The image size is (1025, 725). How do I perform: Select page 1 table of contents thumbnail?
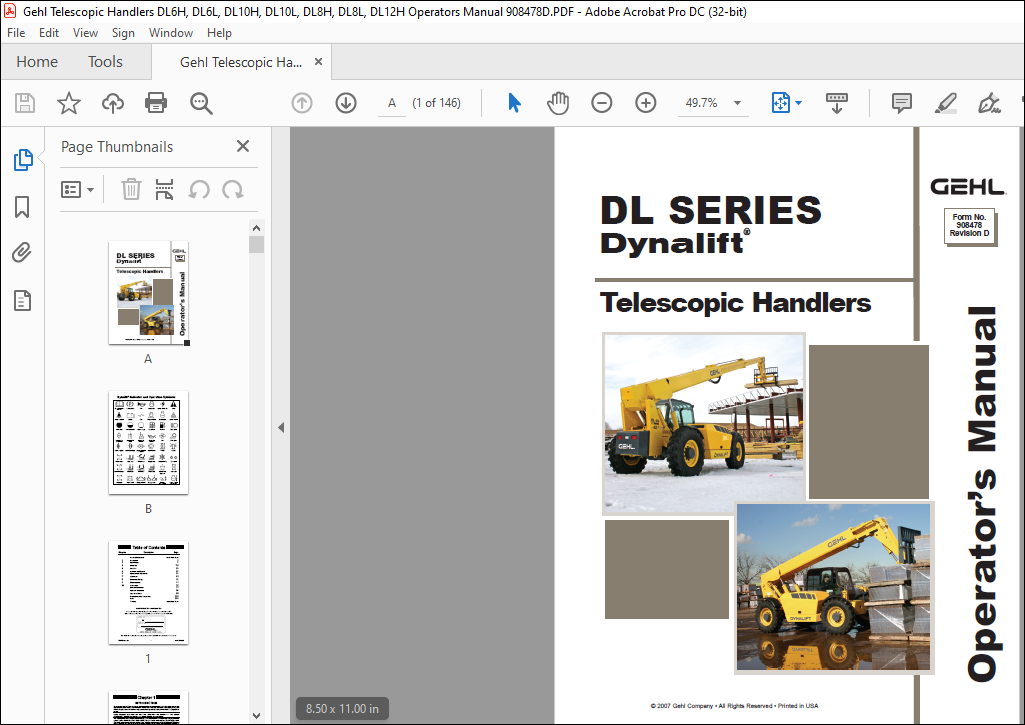tap(148, 592)
